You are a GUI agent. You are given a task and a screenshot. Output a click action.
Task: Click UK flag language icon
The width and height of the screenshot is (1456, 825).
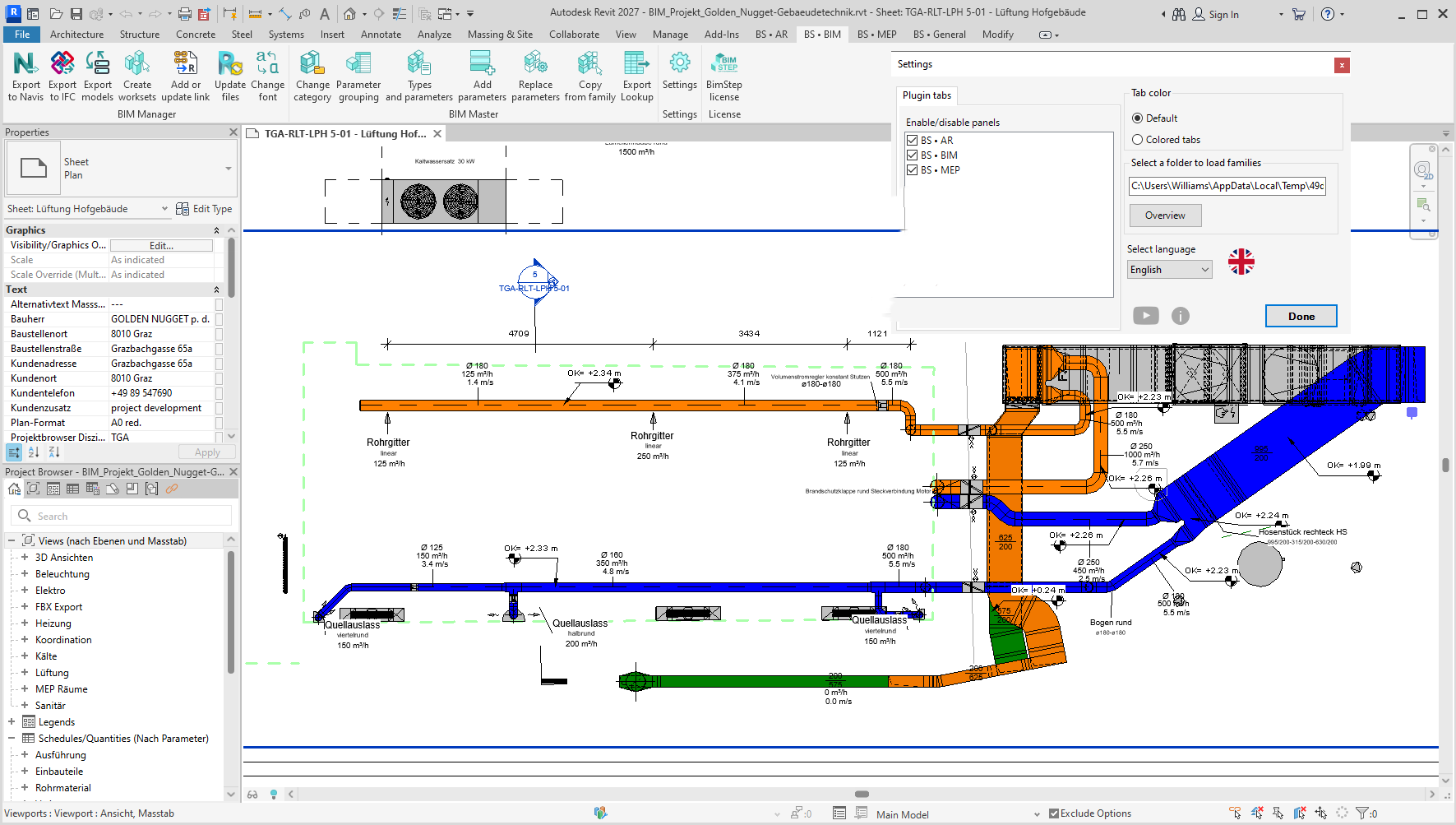[x=1241, y=262]
